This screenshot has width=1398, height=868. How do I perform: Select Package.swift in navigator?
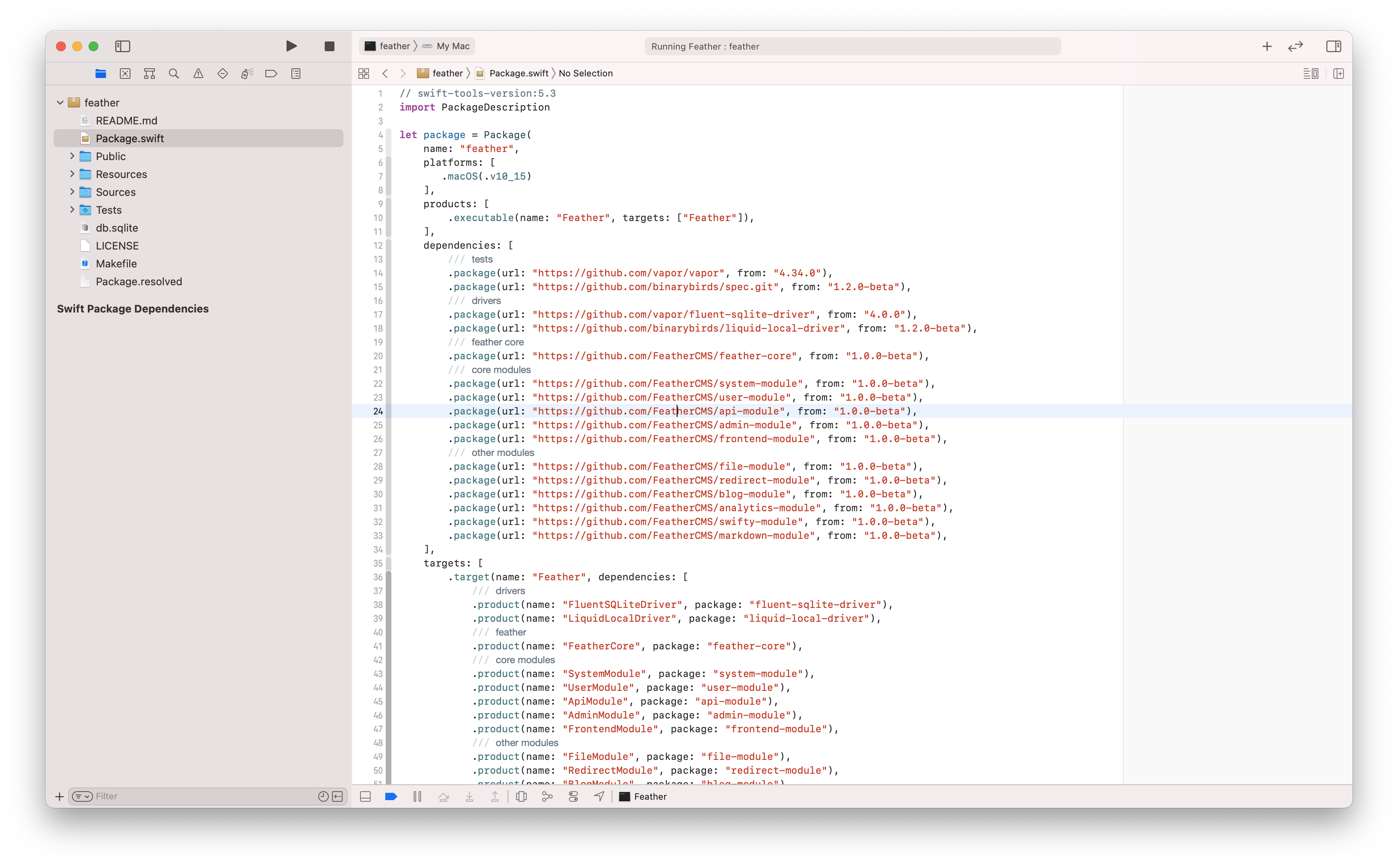[x=198, y=138]
